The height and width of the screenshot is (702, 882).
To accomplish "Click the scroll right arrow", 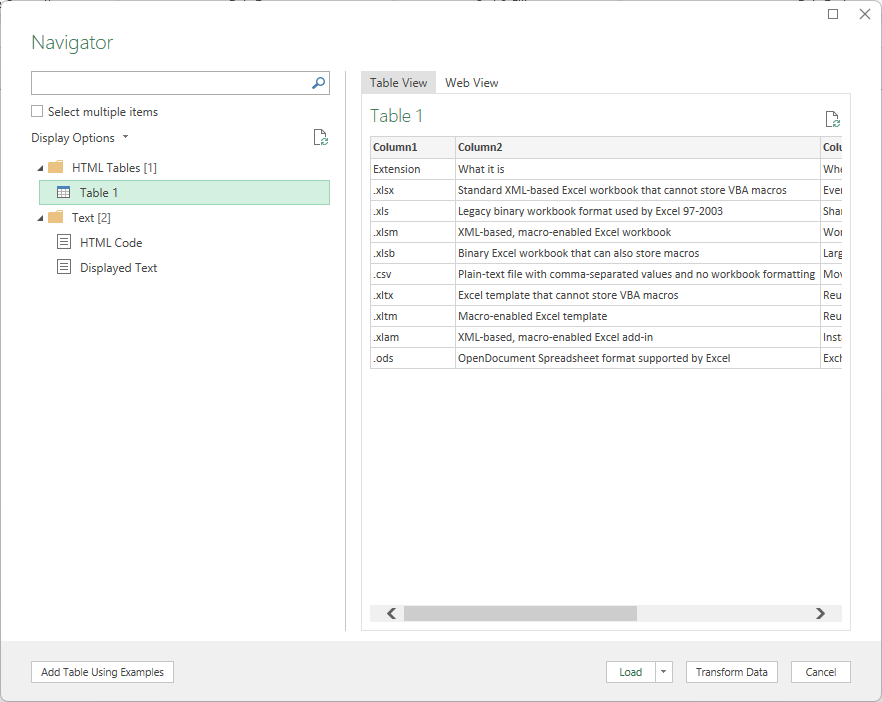I will (820, 613).
